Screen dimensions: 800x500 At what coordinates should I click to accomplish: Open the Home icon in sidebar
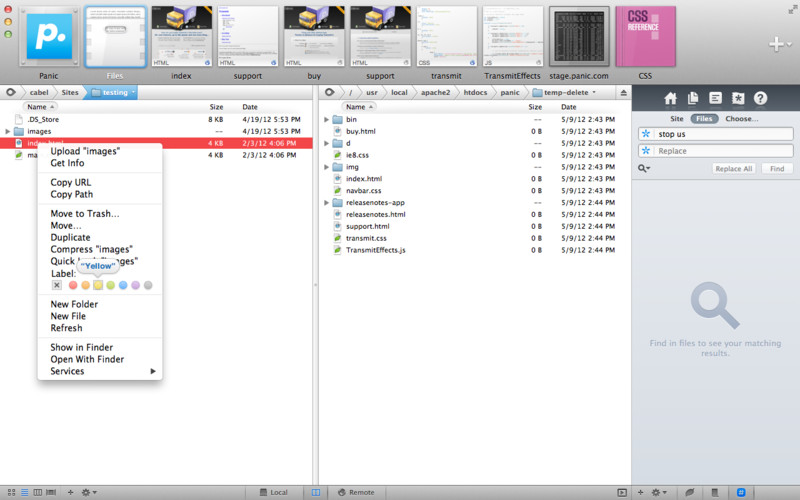click(671, 98)
